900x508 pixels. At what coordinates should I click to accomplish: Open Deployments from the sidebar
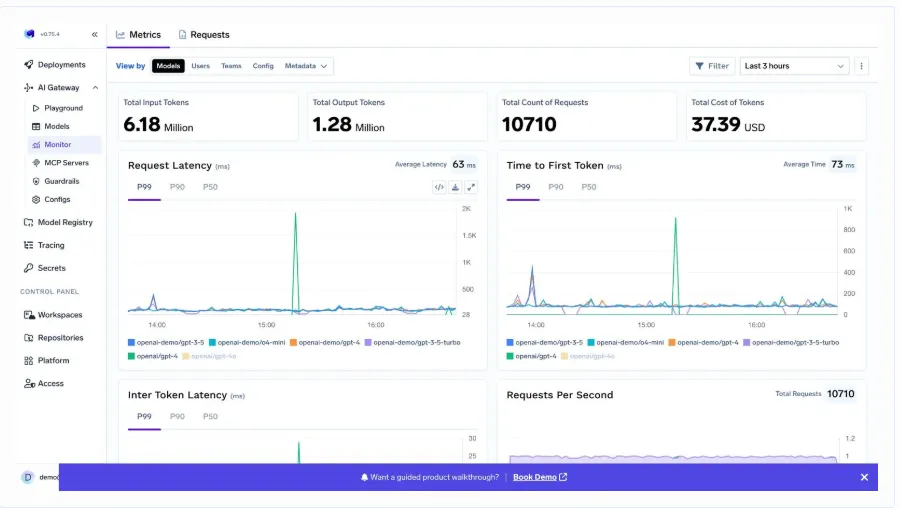[55, 65]
